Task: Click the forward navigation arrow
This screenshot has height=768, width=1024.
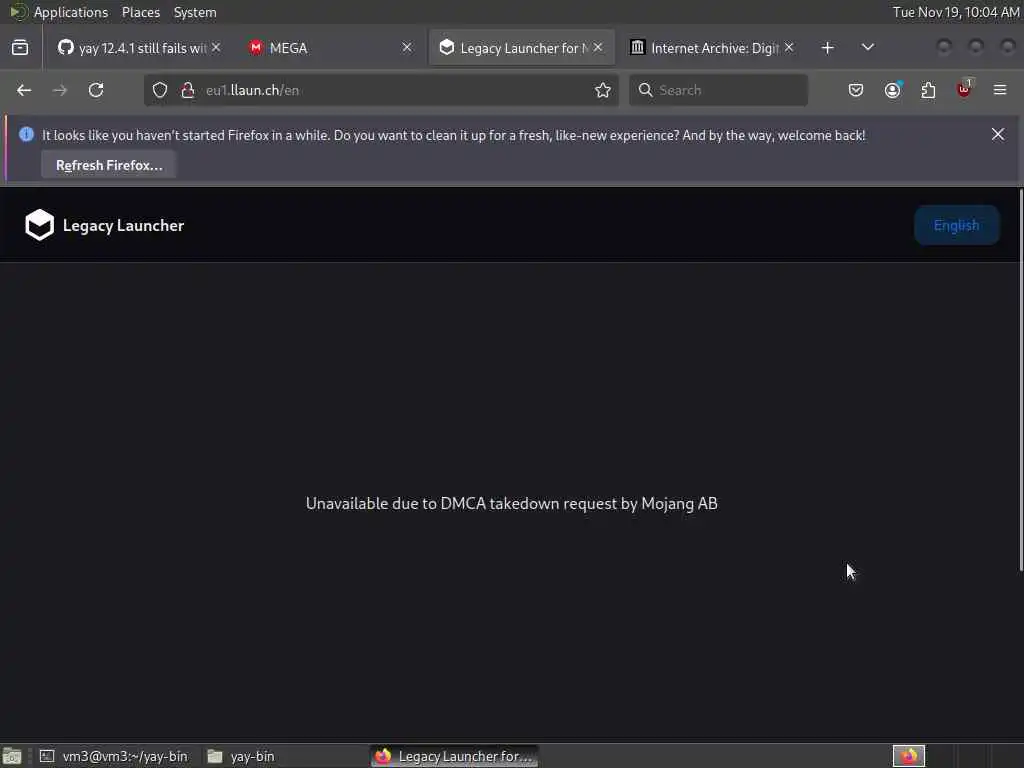Action: point(59,90)
